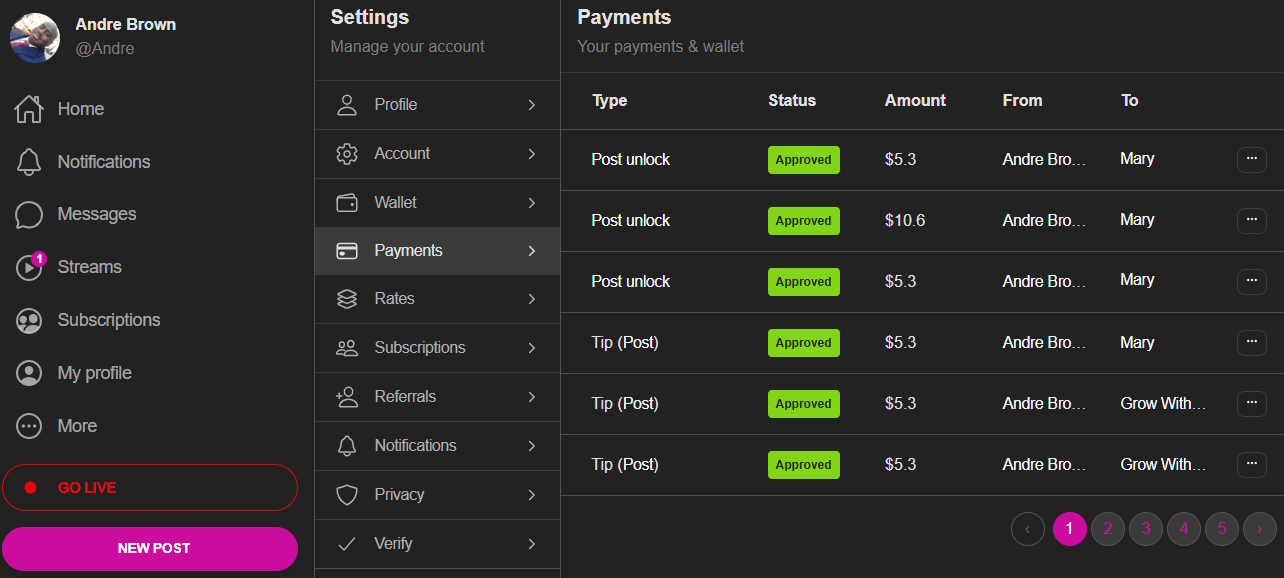
Task: Expand the Profile settings chevron
Action: click(x=532, y=105)
